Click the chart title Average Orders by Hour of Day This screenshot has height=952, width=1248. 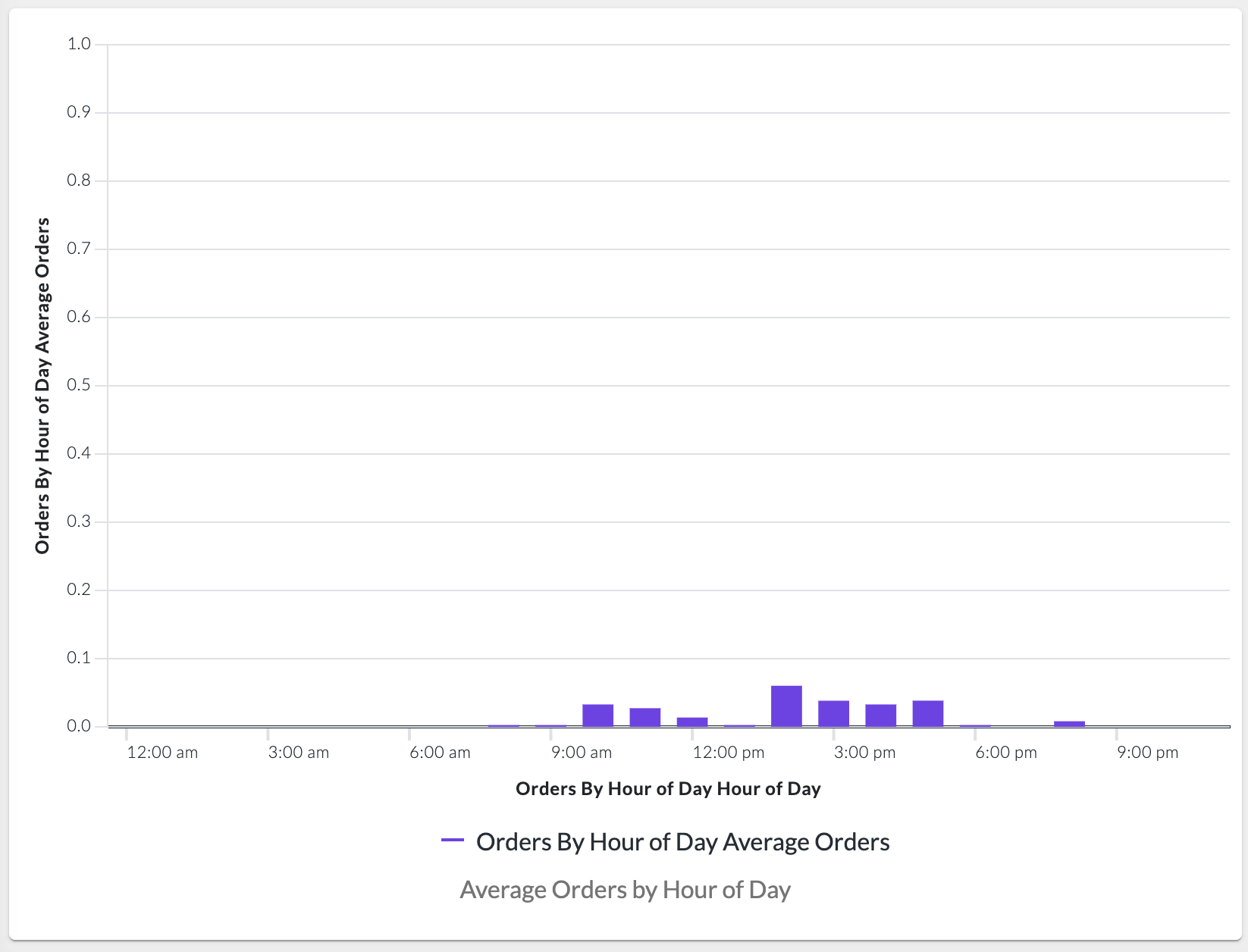[625, 890]
